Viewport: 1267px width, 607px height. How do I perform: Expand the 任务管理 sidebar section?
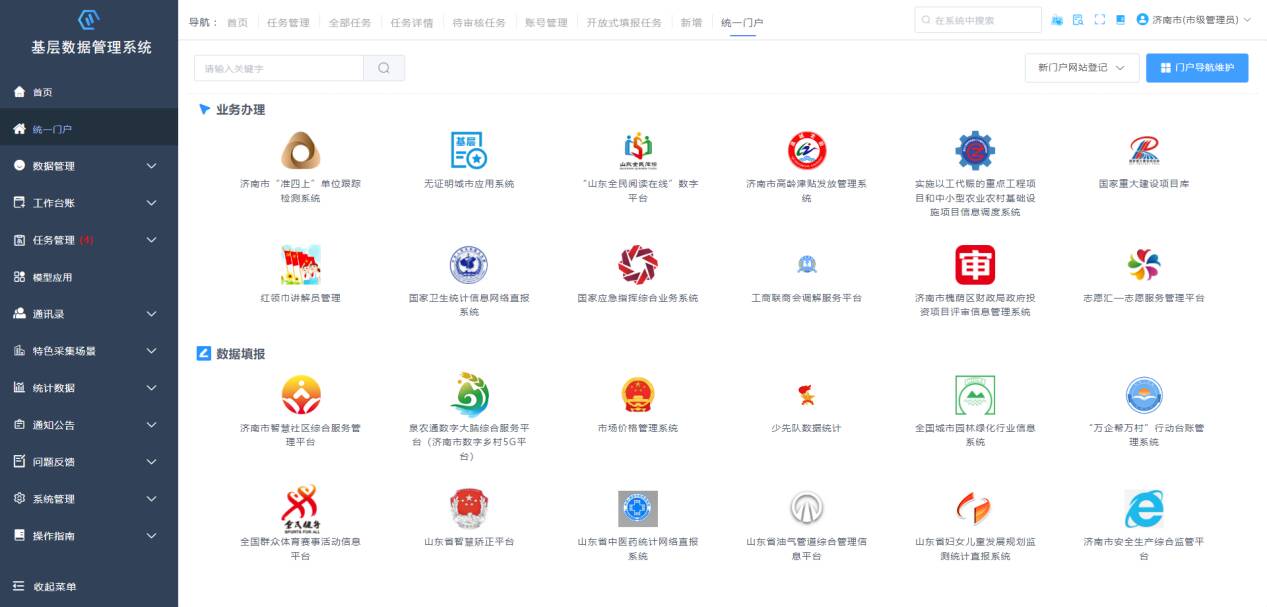pyautogui.click(x=88, y=240)
